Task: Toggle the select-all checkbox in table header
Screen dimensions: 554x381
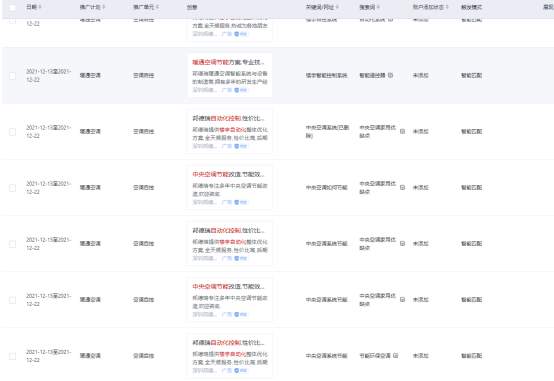Action: (12, 7)
